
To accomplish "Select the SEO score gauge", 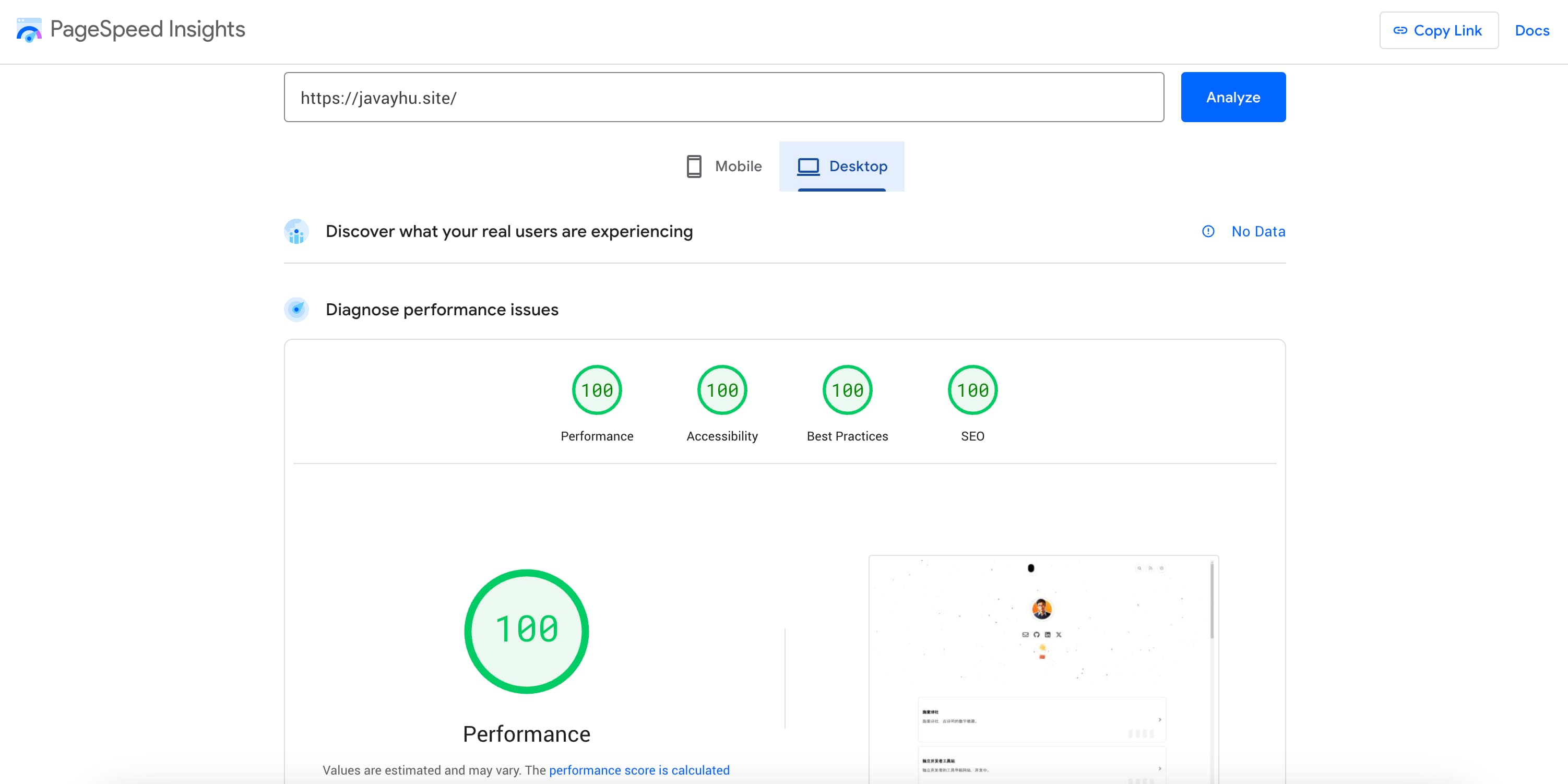I will (x=972, y=390).
